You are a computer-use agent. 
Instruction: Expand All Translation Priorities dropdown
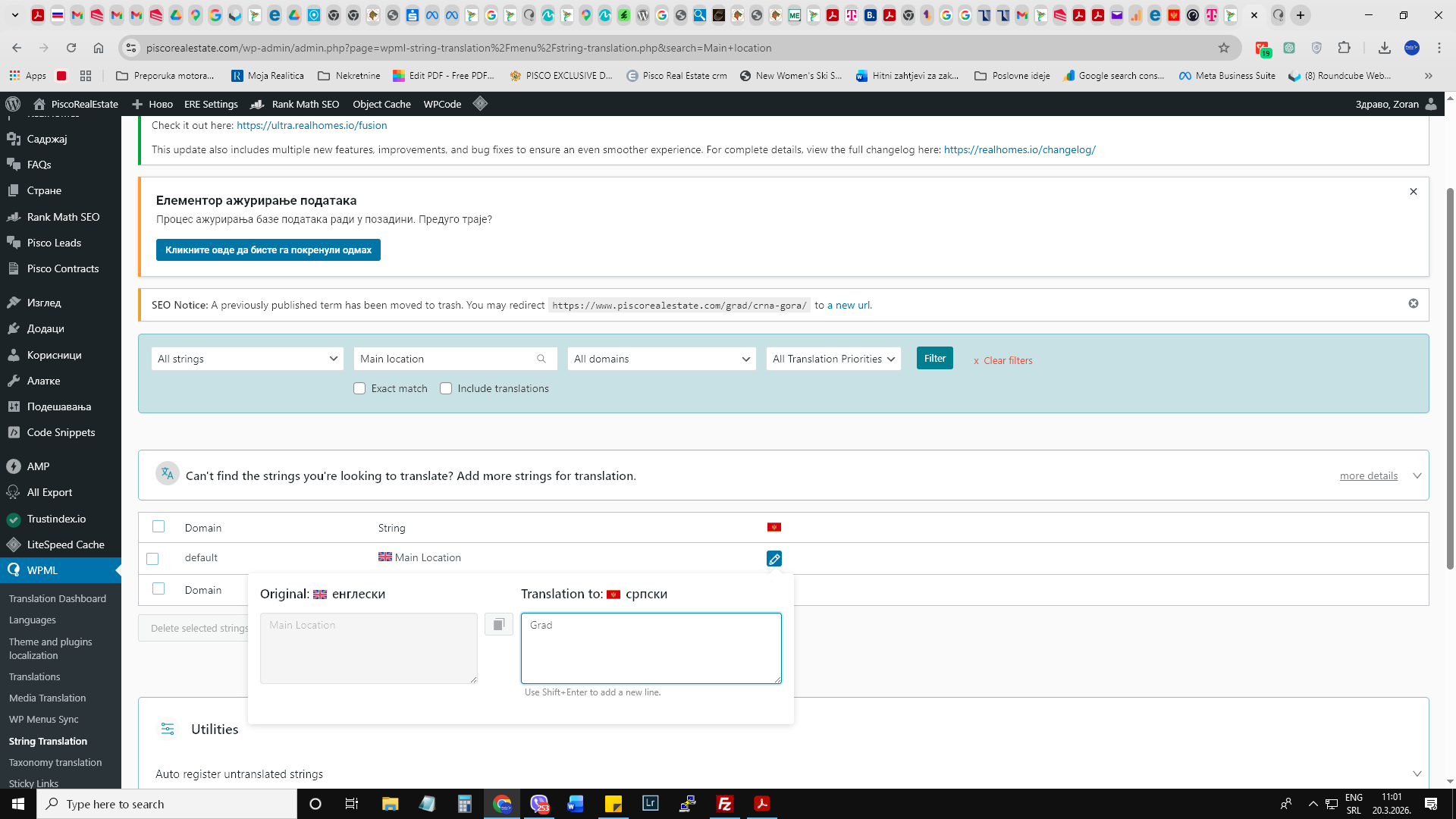833,359
